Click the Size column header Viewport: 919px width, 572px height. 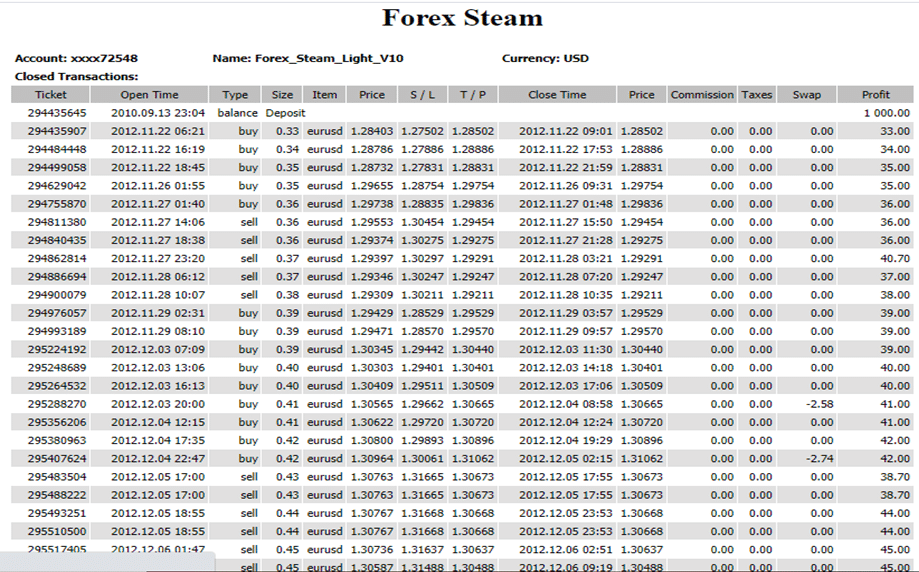pyautogui.click(x=282, y=94)
